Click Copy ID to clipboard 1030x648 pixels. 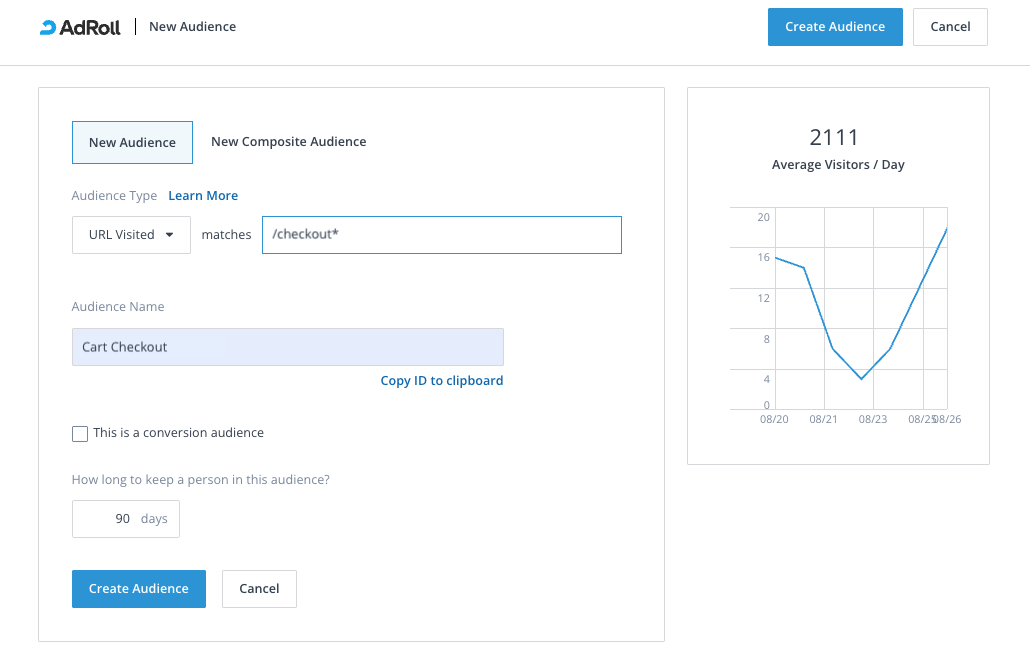pyautogui.click(x=441, y=381)
